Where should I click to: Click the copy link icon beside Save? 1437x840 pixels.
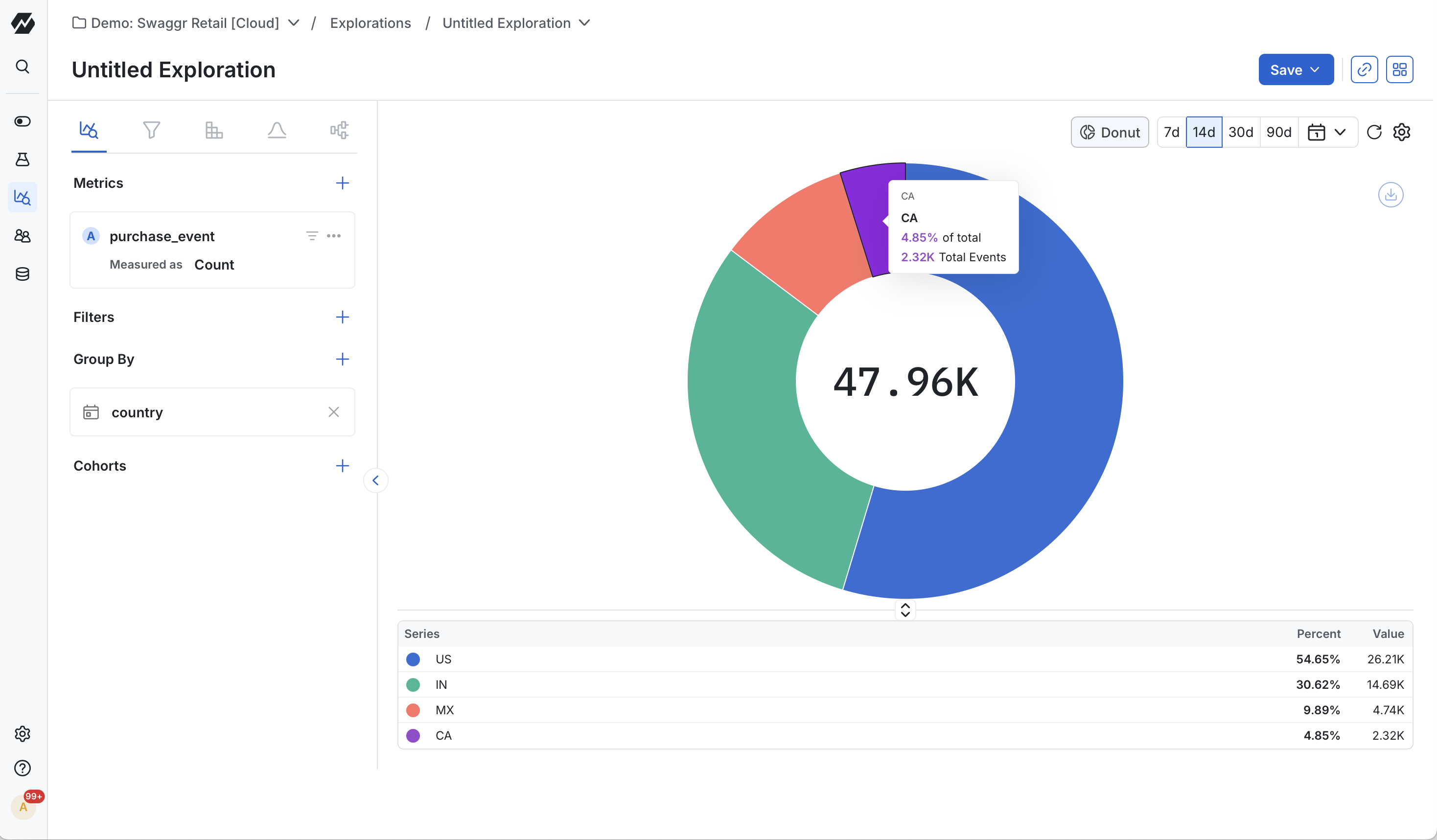(1364, 69)
